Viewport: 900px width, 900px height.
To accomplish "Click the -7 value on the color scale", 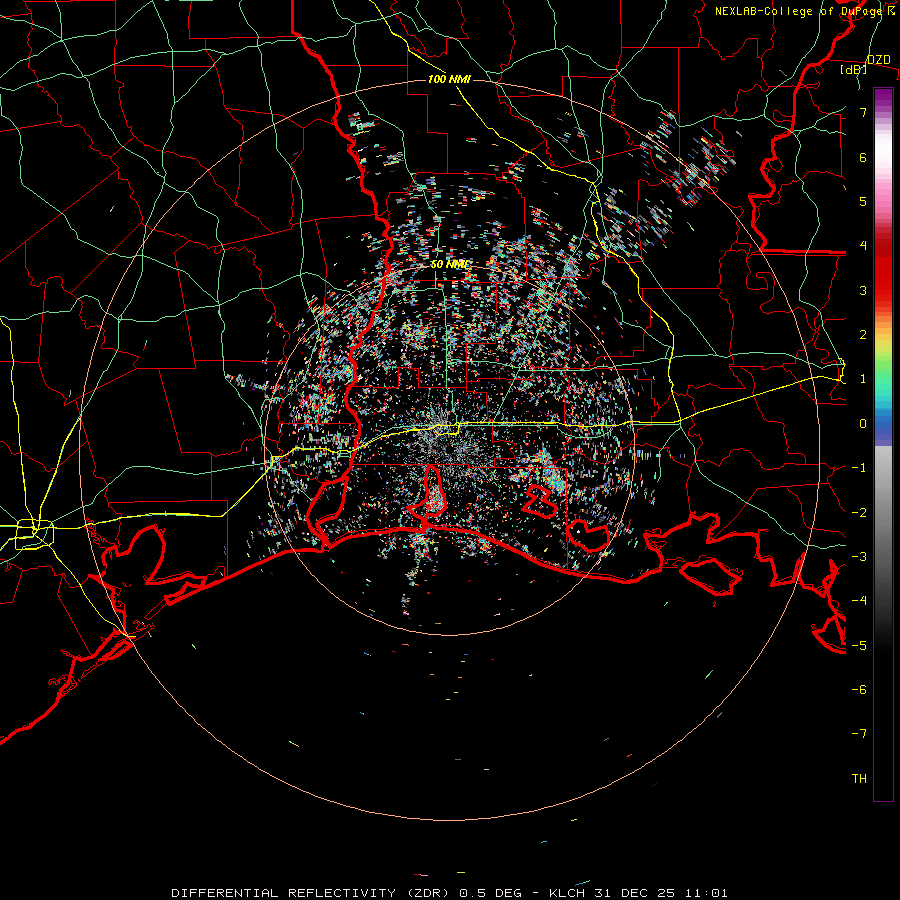I will pyautogui.click(x=859, y=734).
